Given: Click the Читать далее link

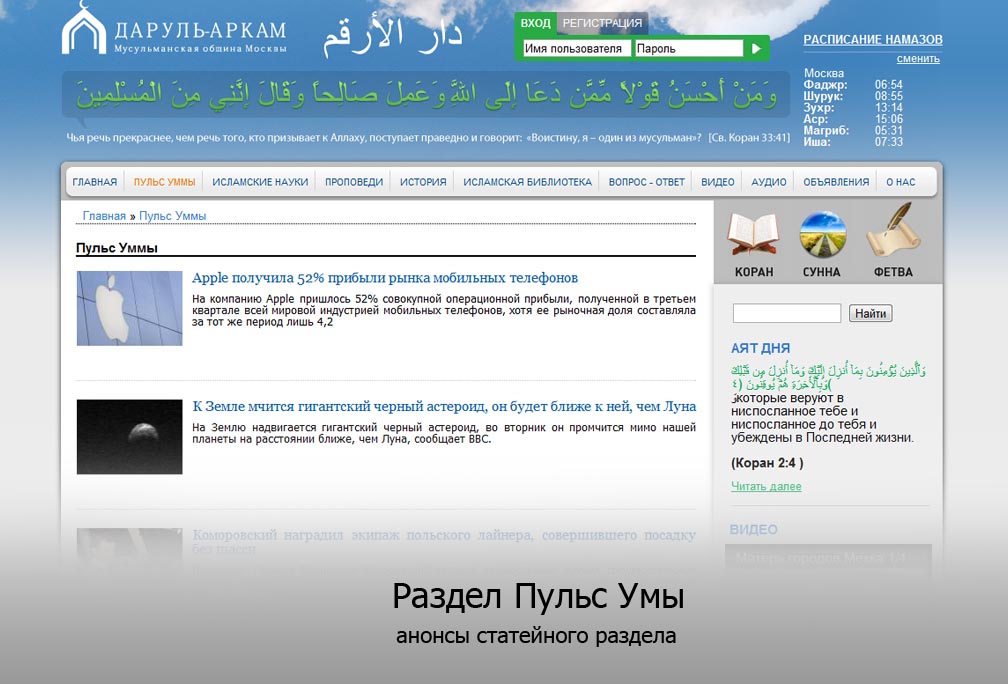Looking at the screenshot, I should point(766,487).
